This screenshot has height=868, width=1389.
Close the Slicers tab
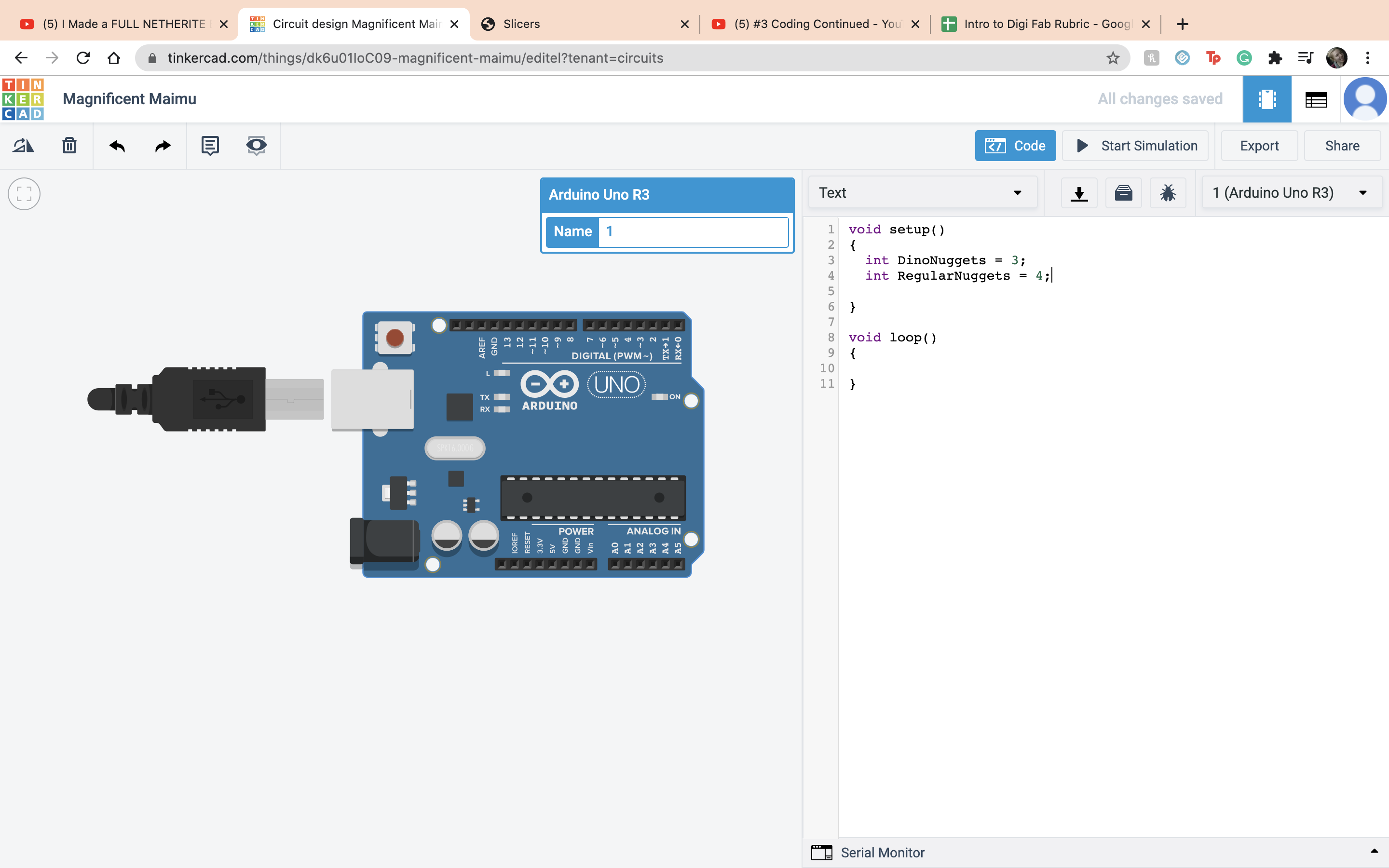point(684,24)
